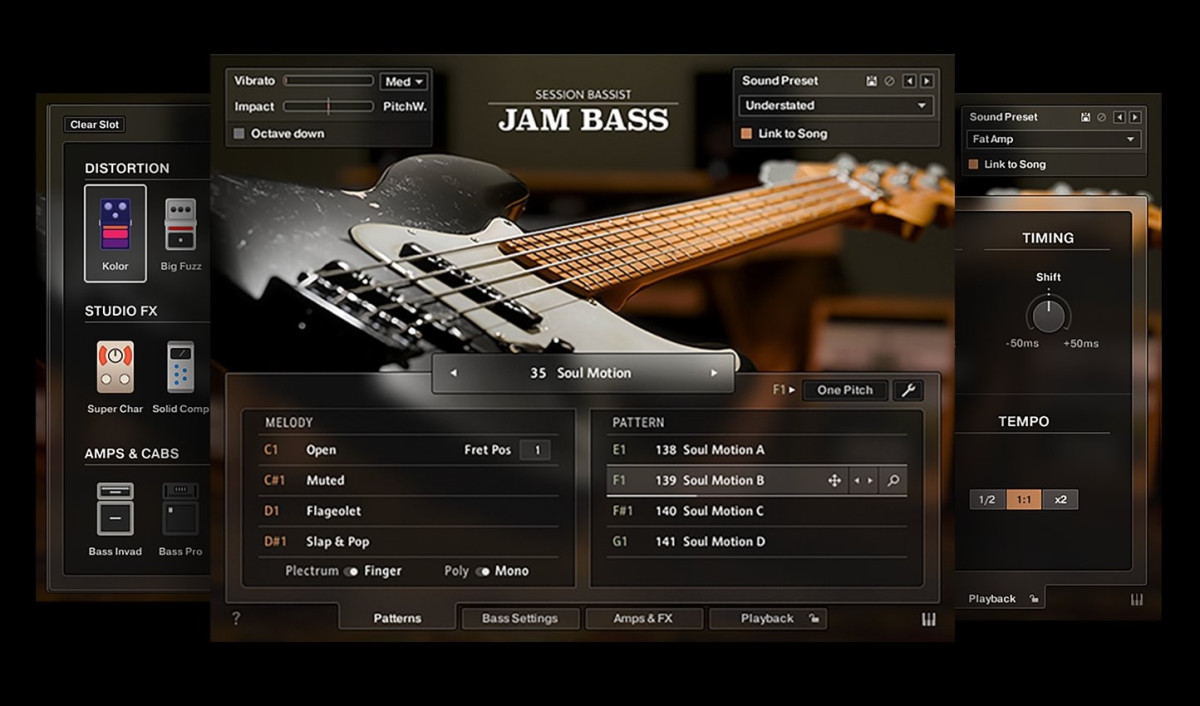Adjust the Timing Shift knob
Image resolution: width=1200 pixels, height=706 pixels.
(1048, 316)
